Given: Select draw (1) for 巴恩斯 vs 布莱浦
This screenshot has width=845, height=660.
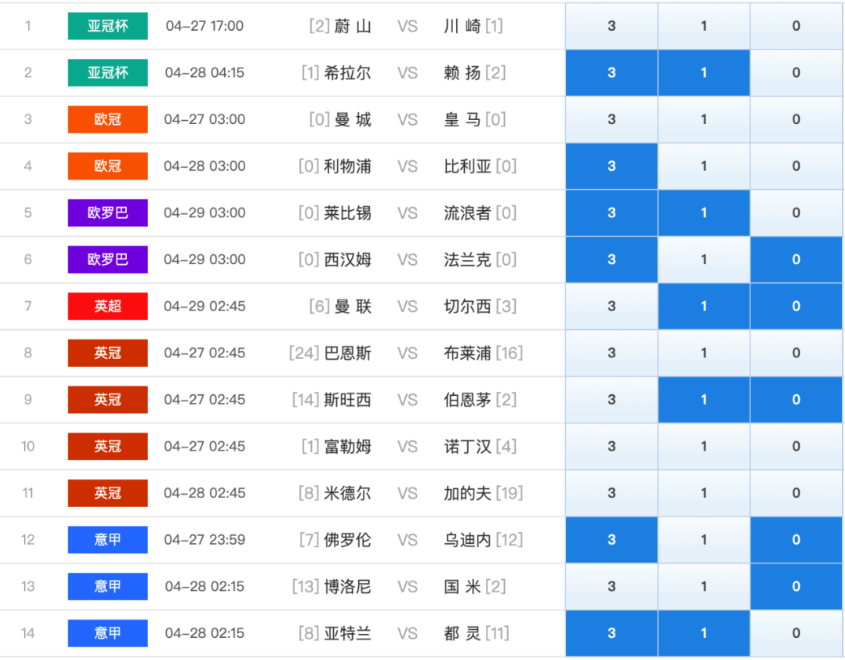Looking at the screenshot, I should click(x=704, y=353).
